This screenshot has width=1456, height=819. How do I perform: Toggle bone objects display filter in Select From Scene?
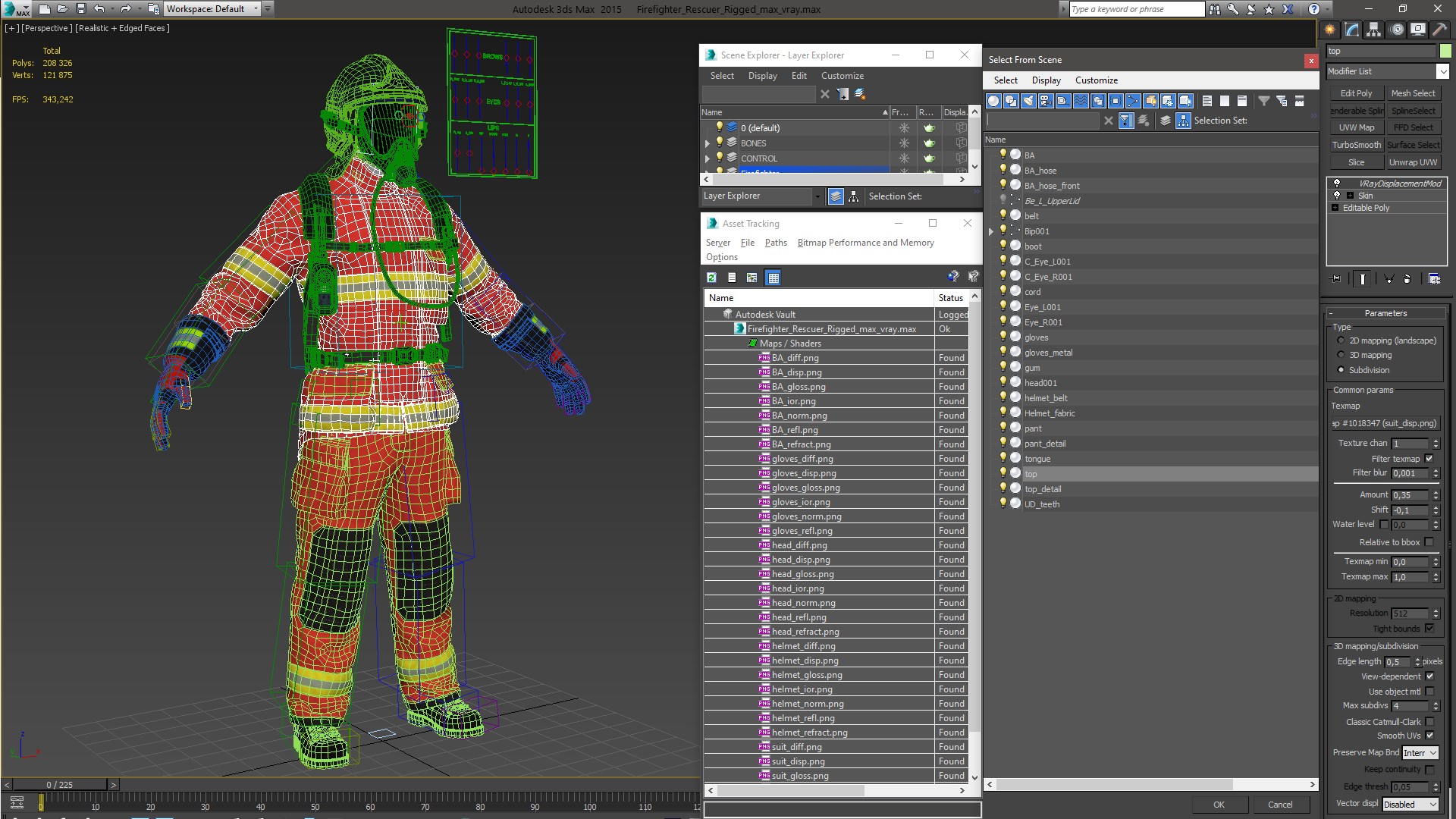[1133, 101]
